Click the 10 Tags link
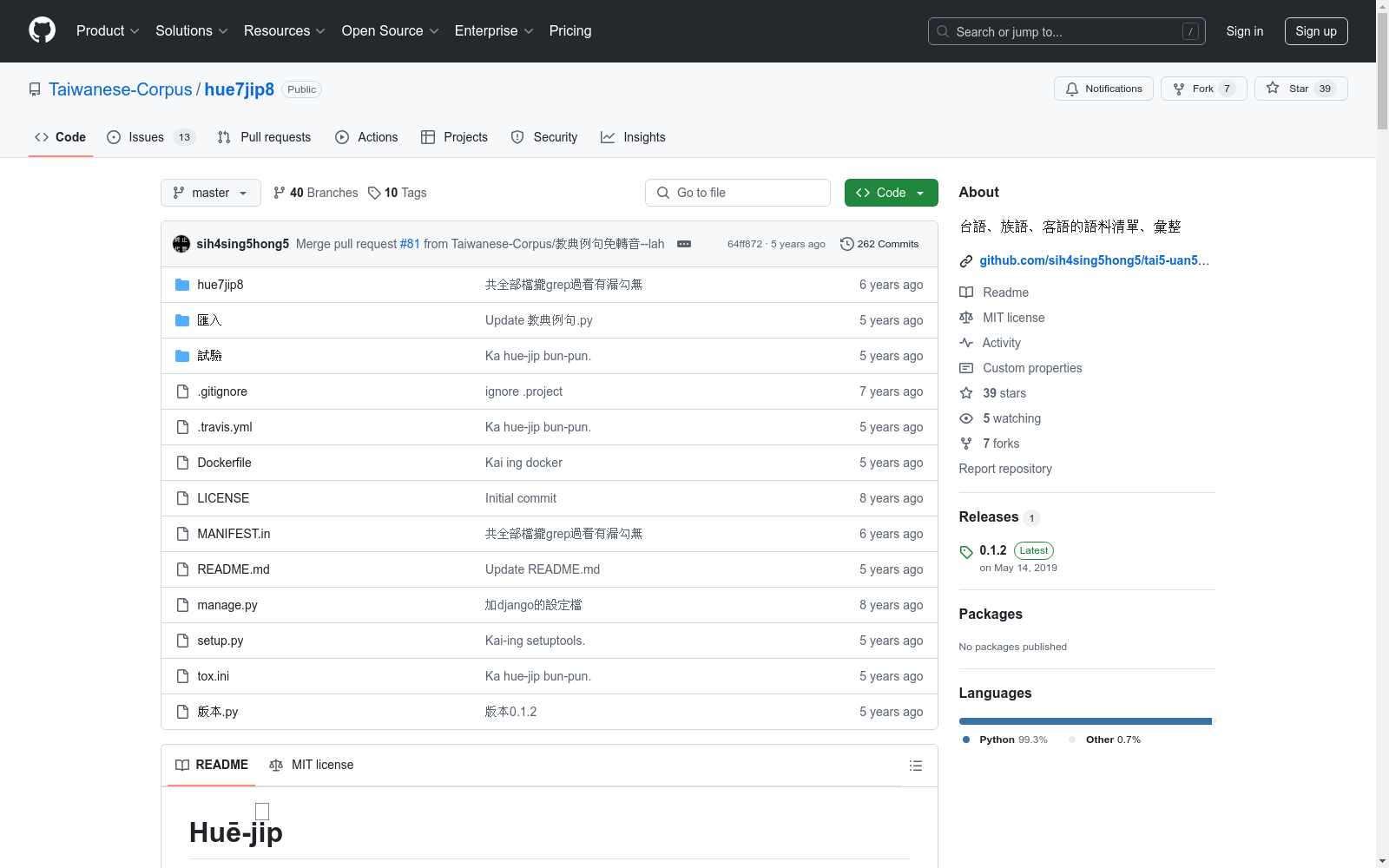The image size is (1389, 868). tap(398, 193)
